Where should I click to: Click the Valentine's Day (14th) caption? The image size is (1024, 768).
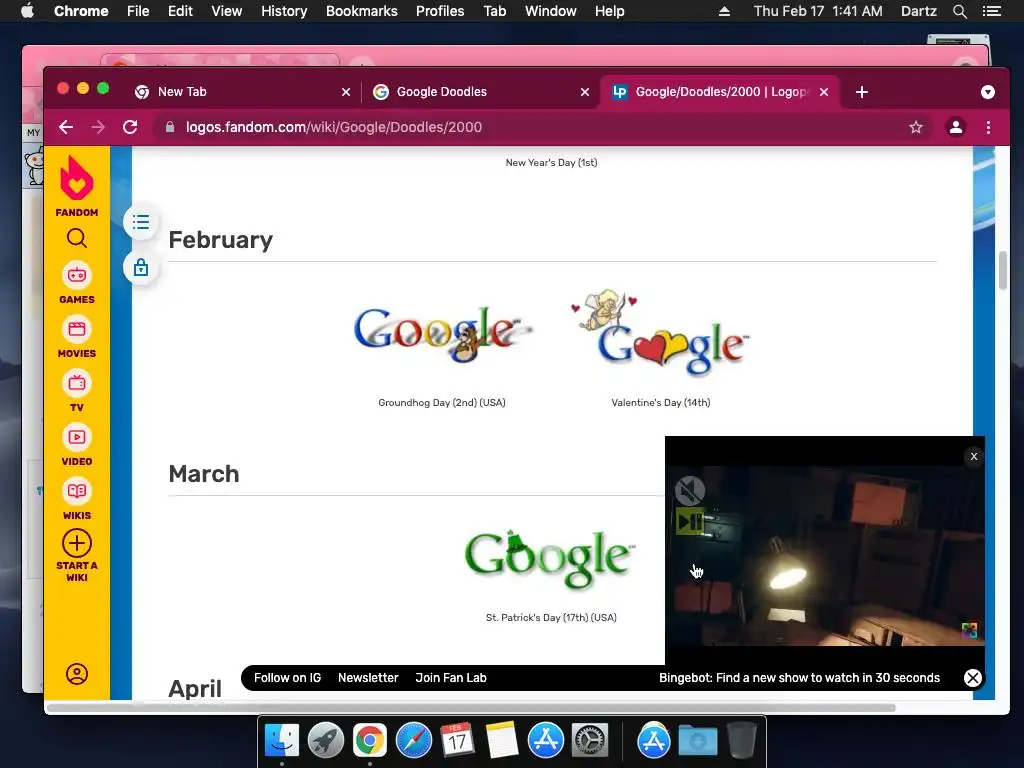(x=661, y=402)
